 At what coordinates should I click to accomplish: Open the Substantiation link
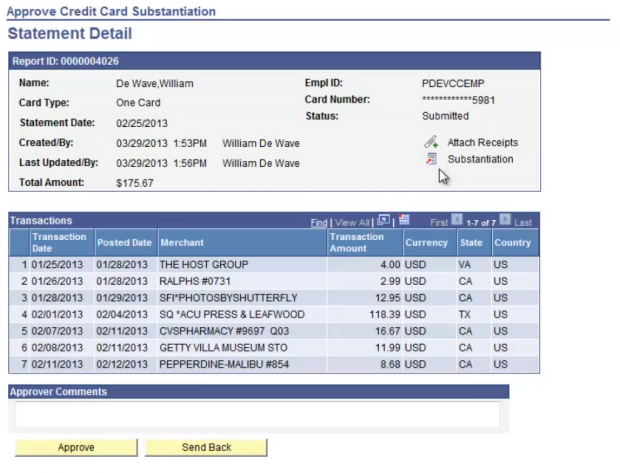click(480, 160)
